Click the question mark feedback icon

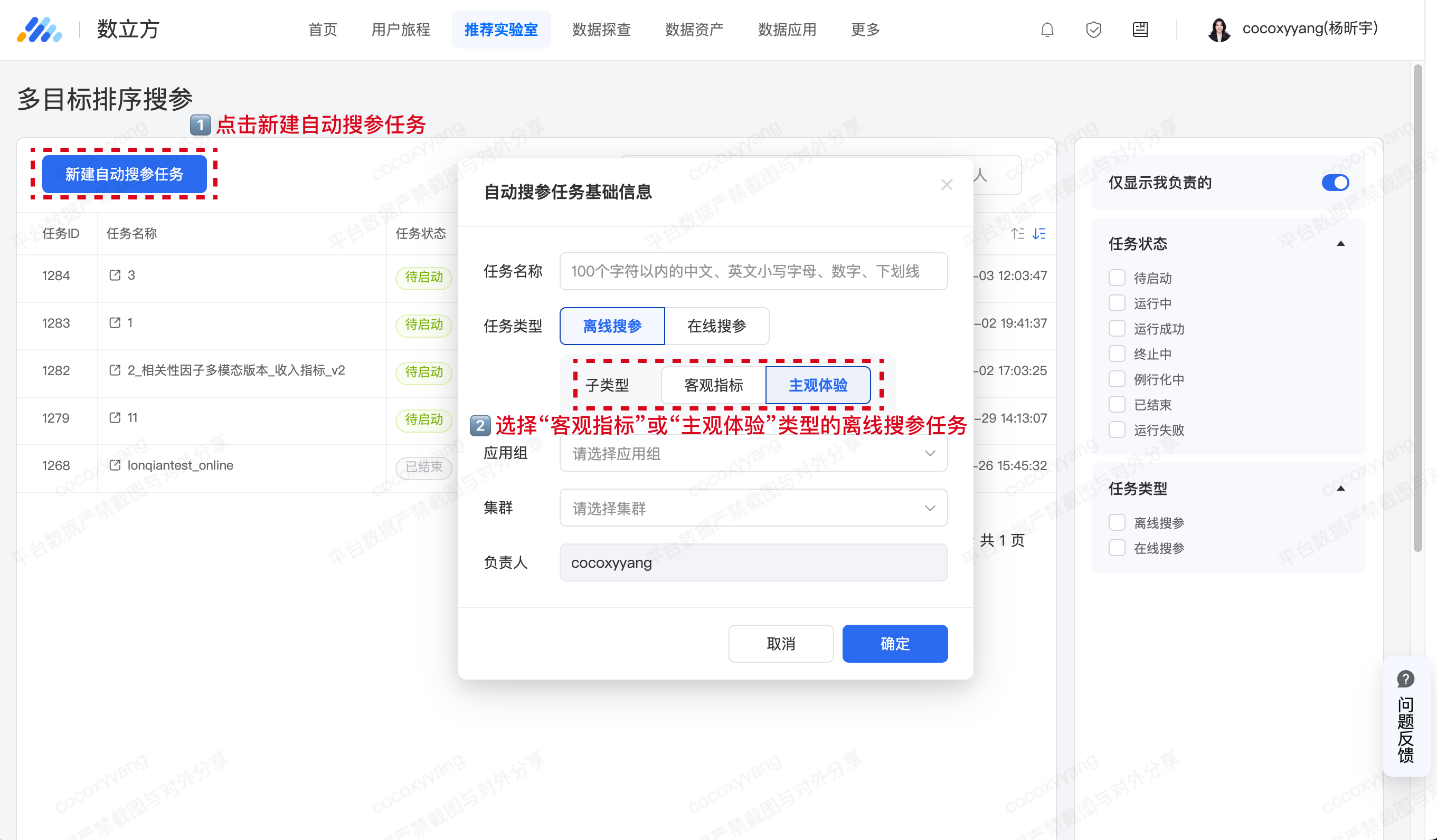point(1405,679)
